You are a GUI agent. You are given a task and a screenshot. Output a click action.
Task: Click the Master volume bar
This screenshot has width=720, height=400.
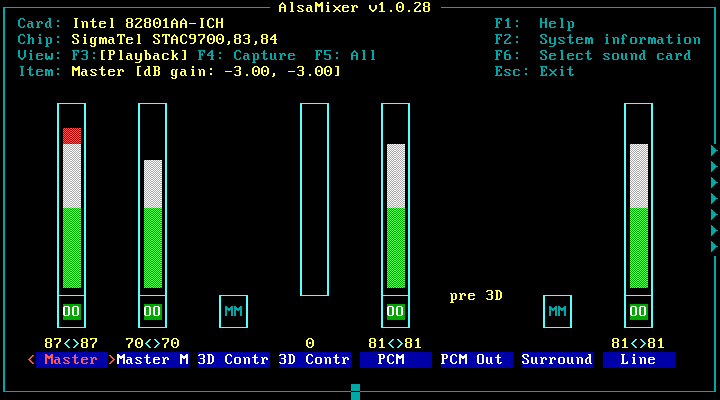tap(72, 199)
